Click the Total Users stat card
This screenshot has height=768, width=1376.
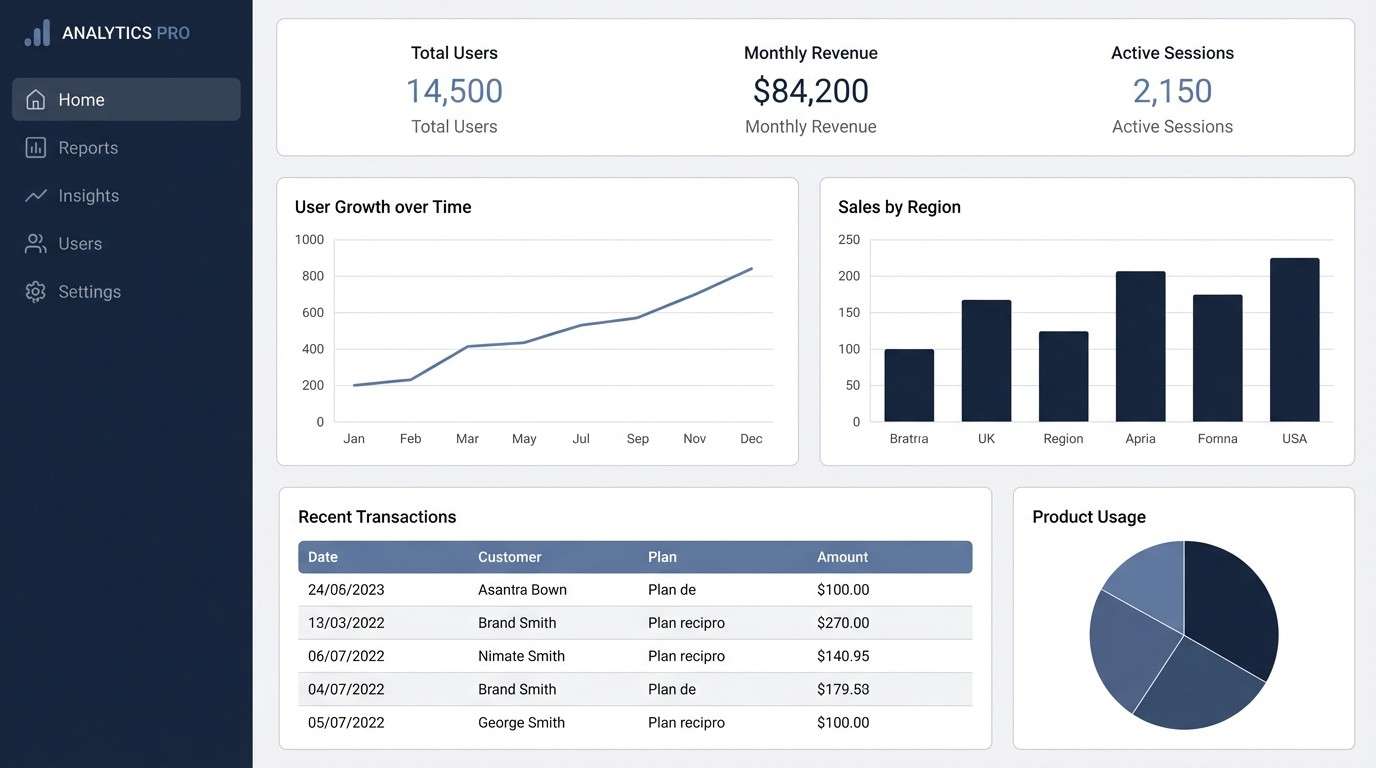click(454, 90)
